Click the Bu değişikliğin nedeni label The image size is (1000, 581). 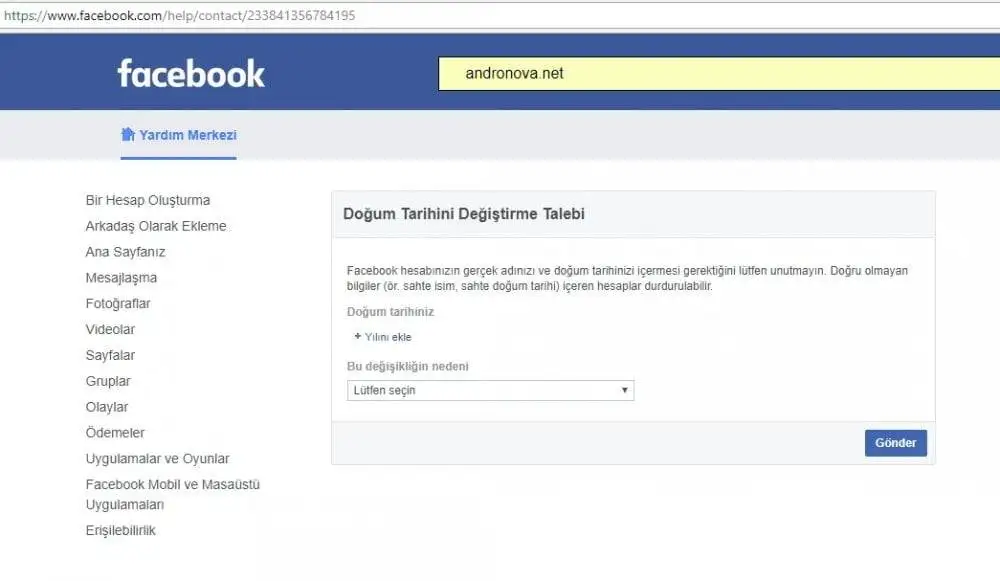(x=408, y=366)
